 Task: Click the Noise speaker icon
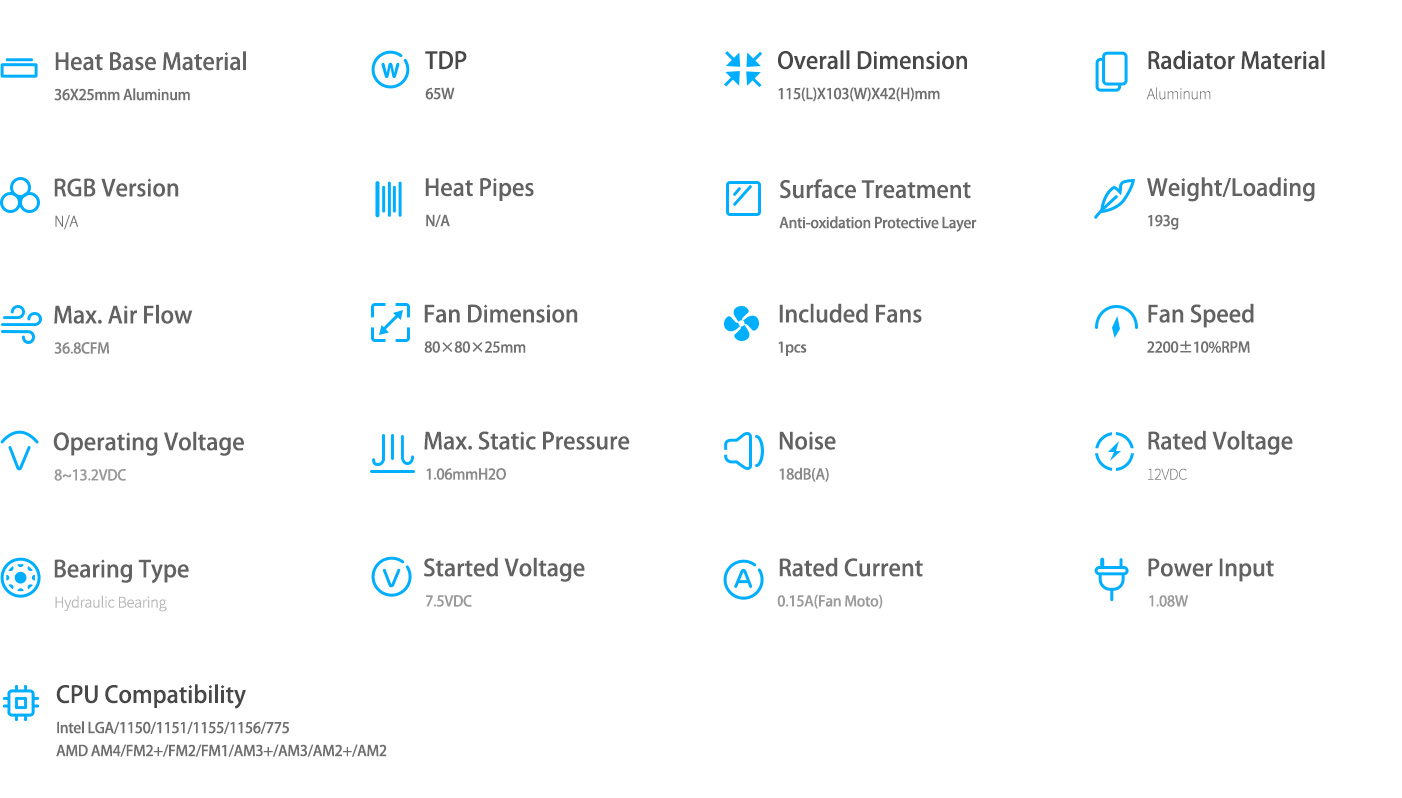click(x=743, y=451)
